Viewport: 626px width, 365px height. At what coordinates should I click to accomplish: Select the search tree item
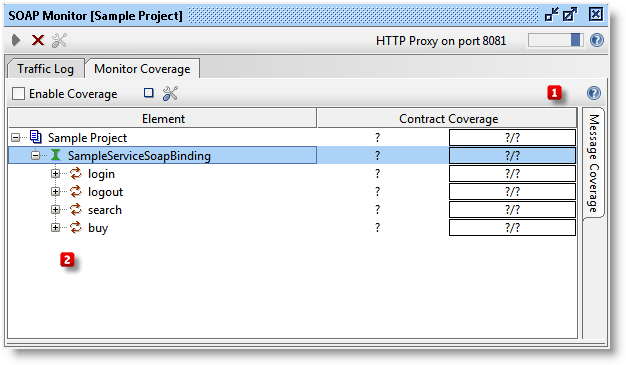(105, 210)
